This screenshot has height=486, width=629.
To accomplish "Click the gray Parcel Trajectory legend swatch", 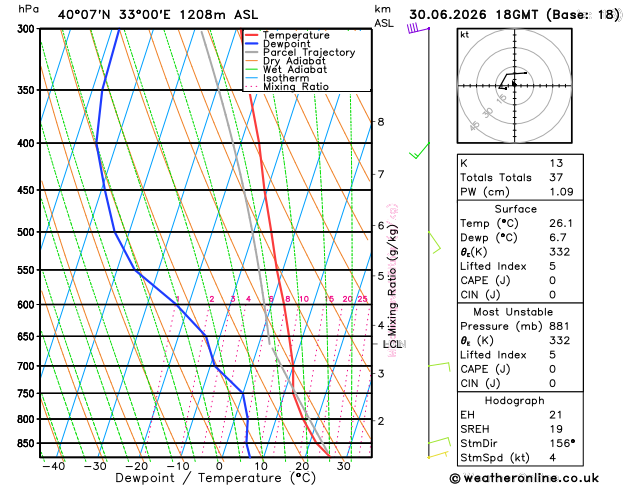I will pyautogui.click(x=252, y=52).
